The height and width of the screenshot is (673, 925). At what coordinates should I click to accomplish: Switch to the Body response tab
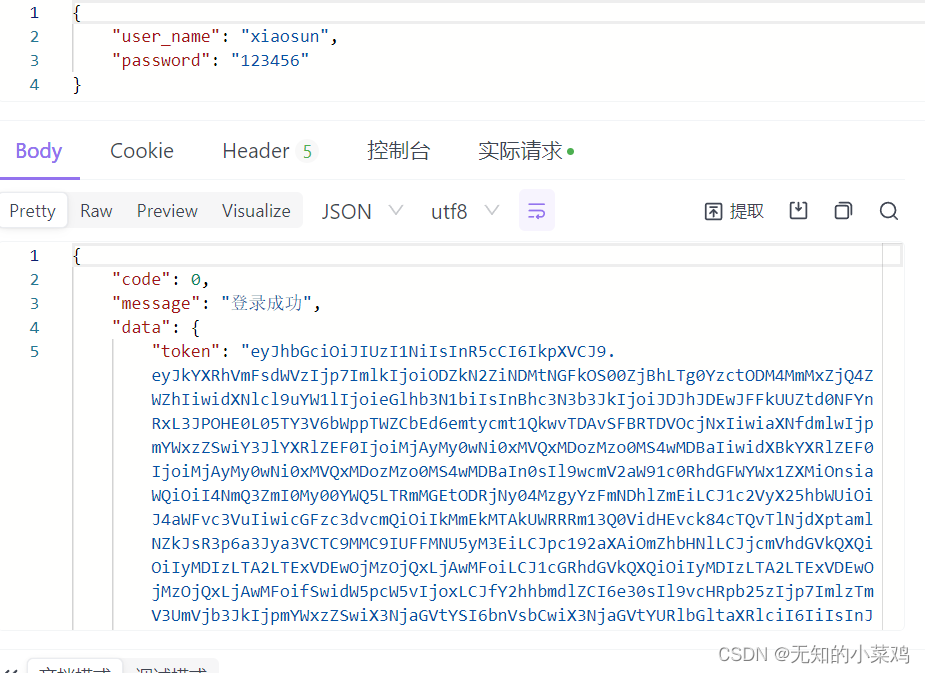tap(39, 152)
